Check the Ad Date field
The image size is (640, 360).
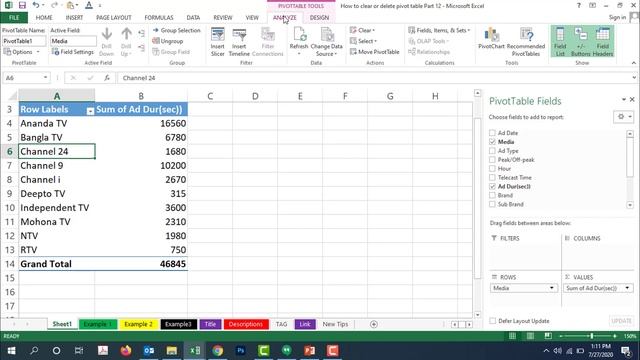492,133
